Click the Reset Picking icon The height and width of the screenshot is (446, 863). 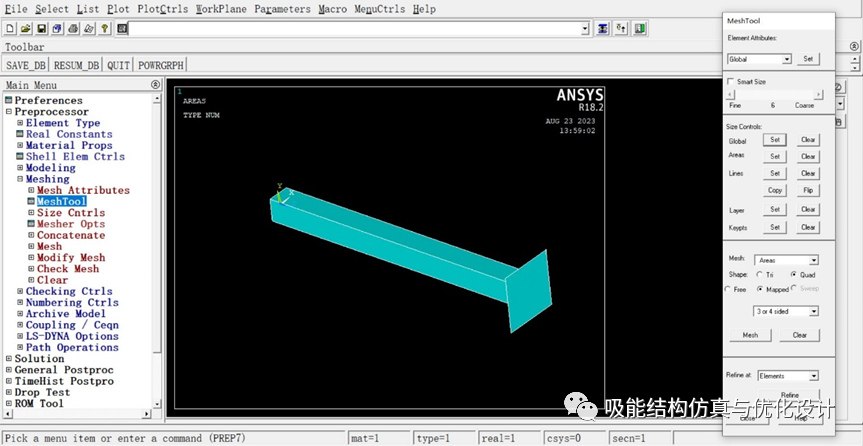tap(621, 29)
